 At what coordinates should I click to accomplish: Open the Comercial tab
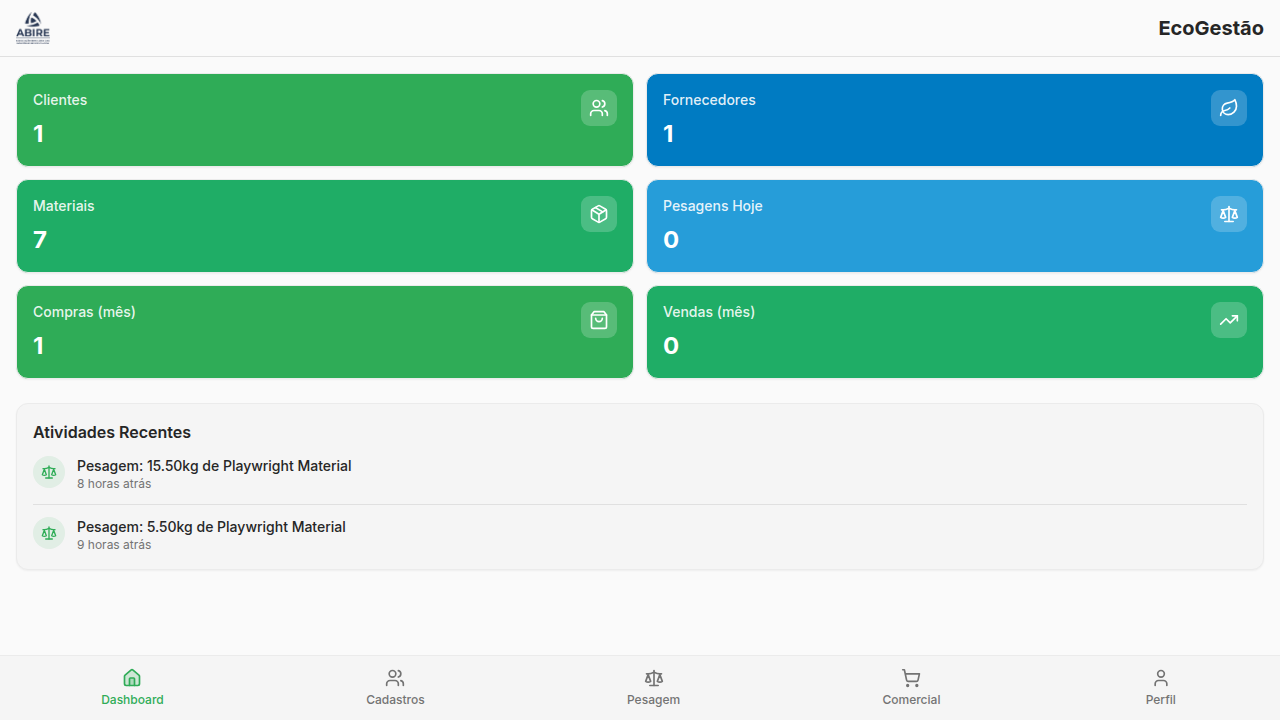911,688
